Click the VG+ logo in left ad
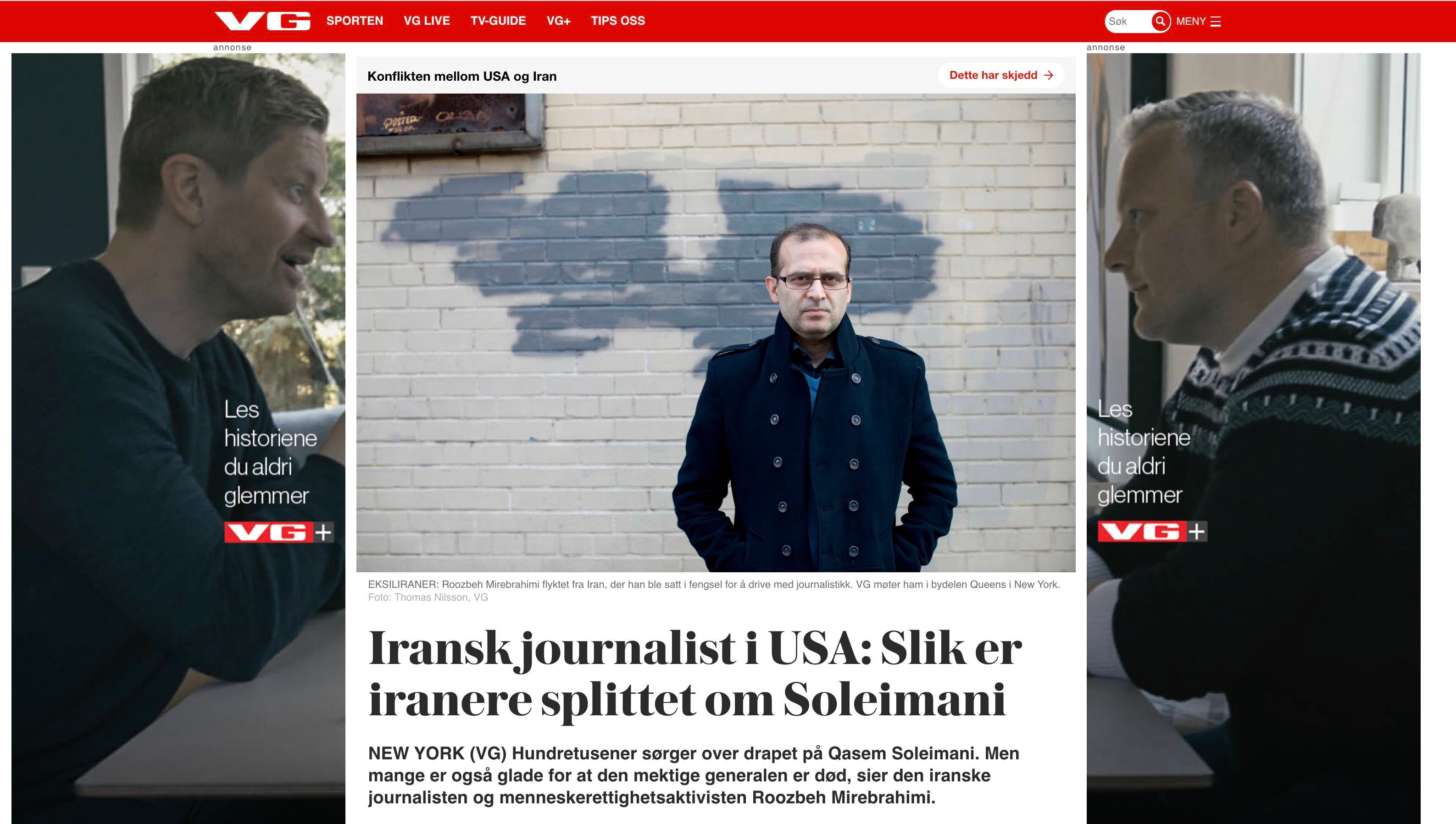Screen dimensions: 1456x824 (x=279, y=532)
